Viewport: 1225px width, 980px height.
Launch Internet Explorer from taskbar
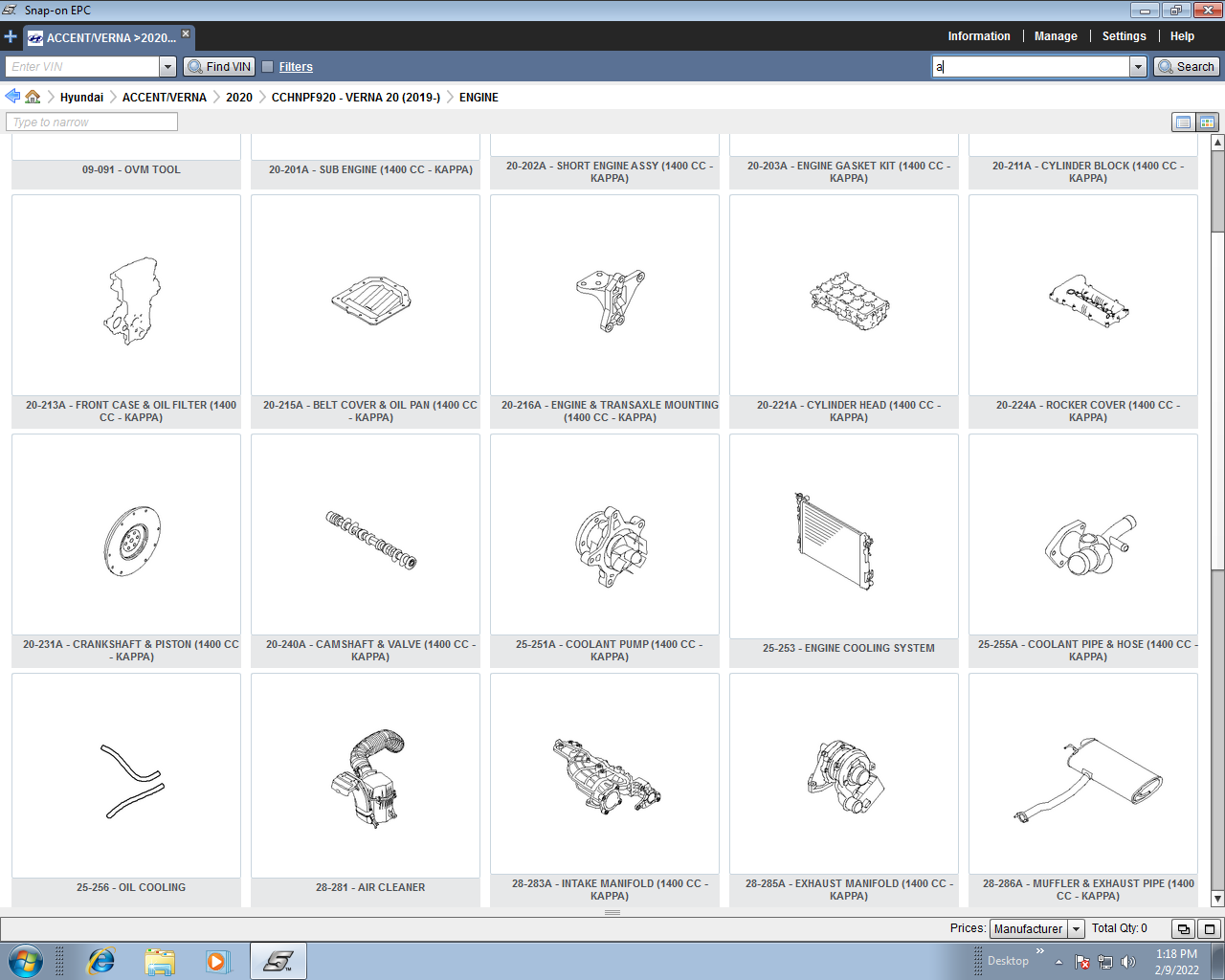pyautogui.click(x=101, y=961)
